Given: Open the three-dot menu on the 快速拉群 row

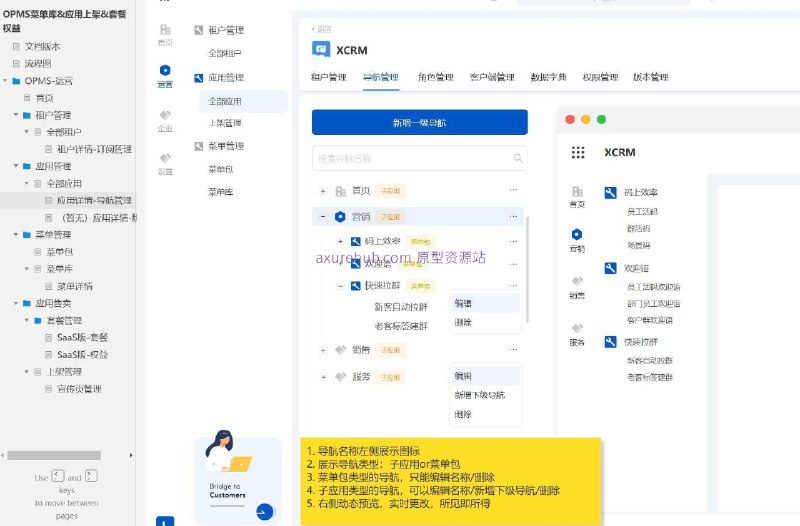Looking at the screenshot, I should (513, 285).
